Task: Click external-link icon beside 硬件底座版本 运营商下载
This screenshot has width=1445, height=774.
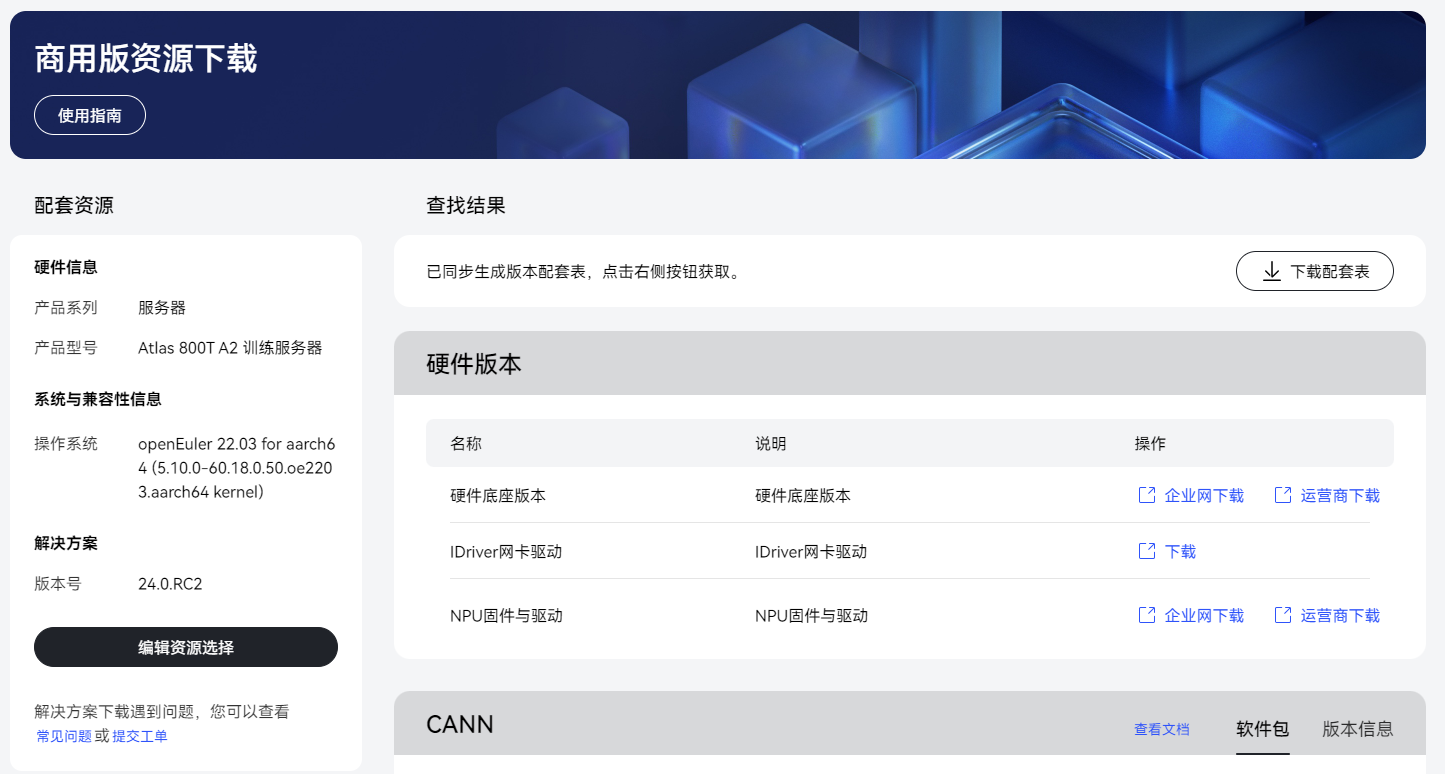Action: [x=1283, y=495]
